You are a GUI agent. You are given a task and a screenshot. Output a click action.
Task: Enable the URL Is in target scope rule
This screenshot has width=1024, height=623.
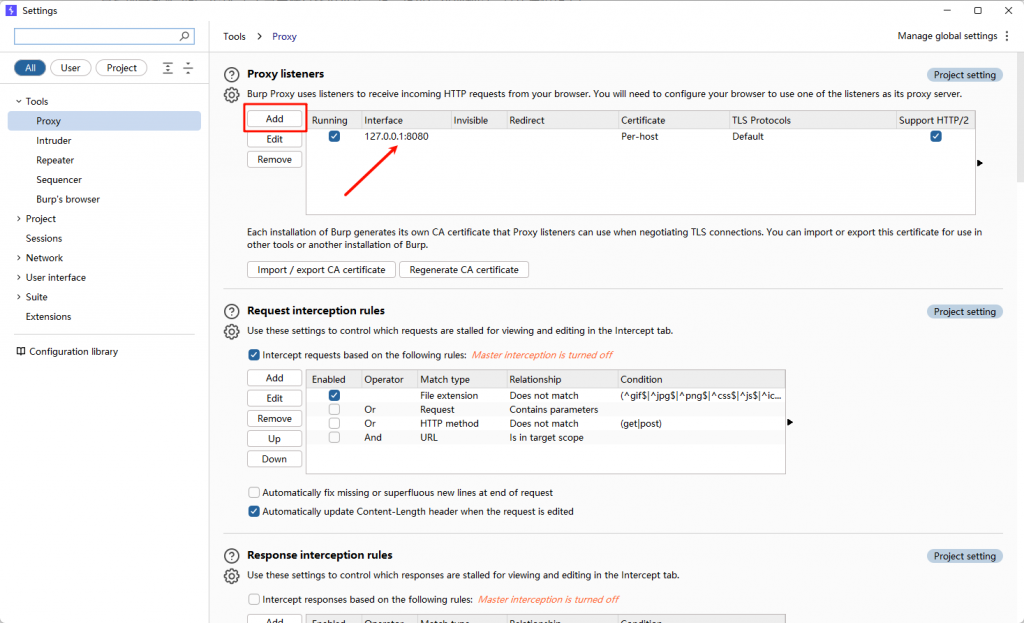[x=334, y=438]
